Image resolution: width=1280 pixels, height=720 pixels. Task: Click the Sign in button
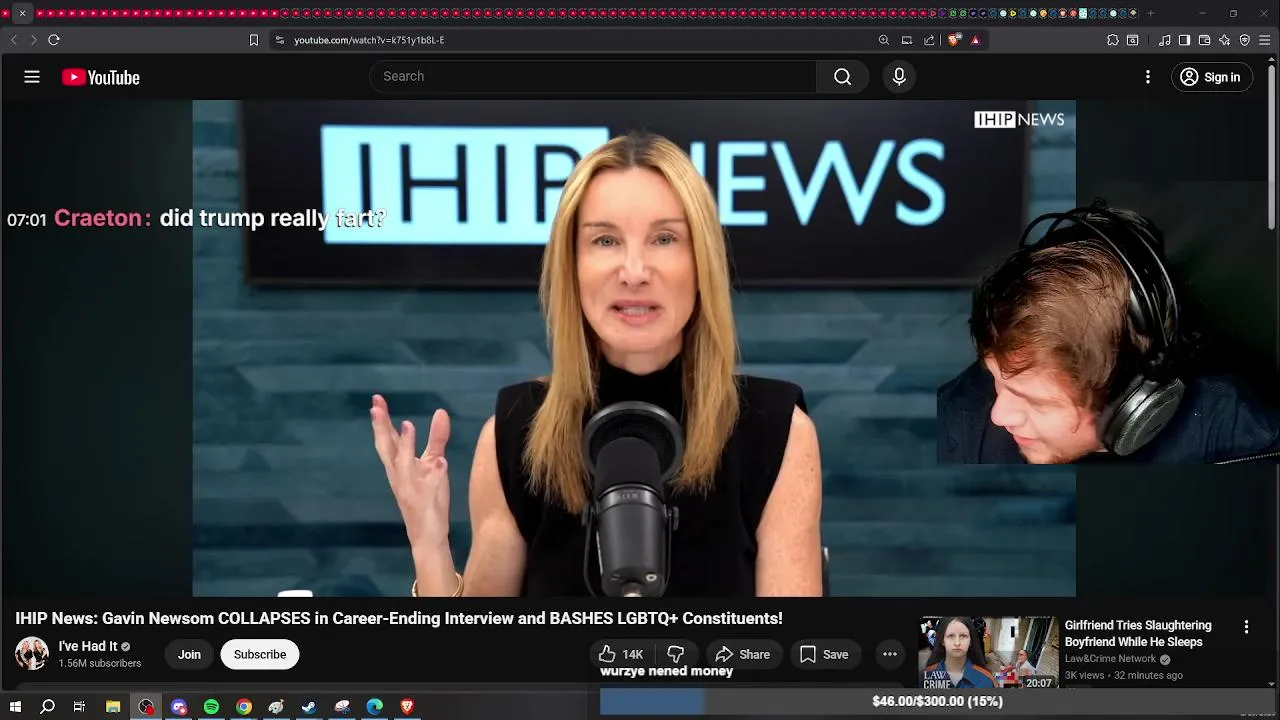pyautogui.click(x=1211, y=77)
